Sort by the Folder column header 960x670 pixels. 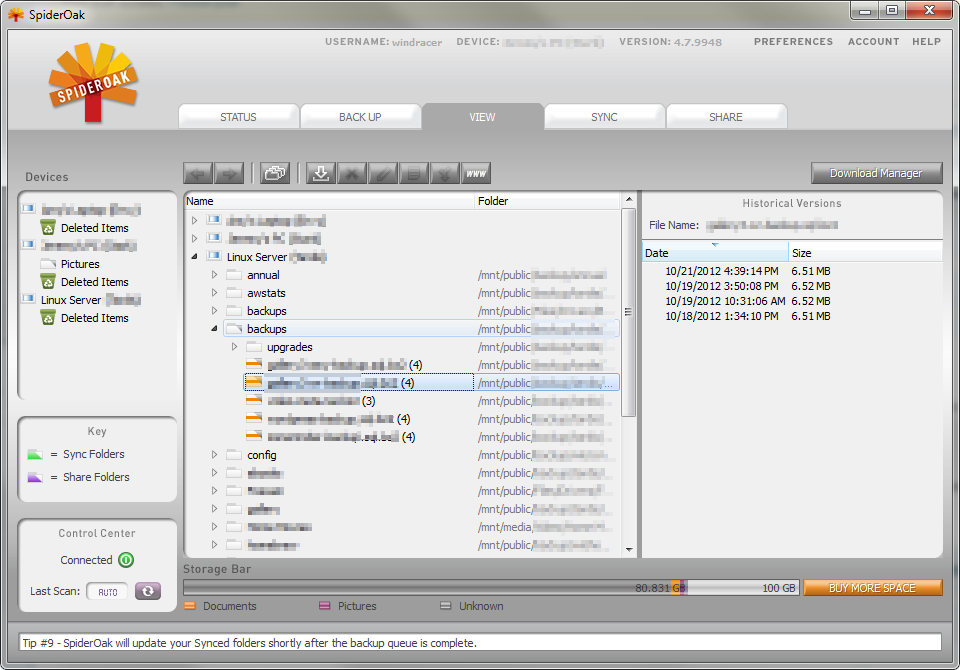547,201
